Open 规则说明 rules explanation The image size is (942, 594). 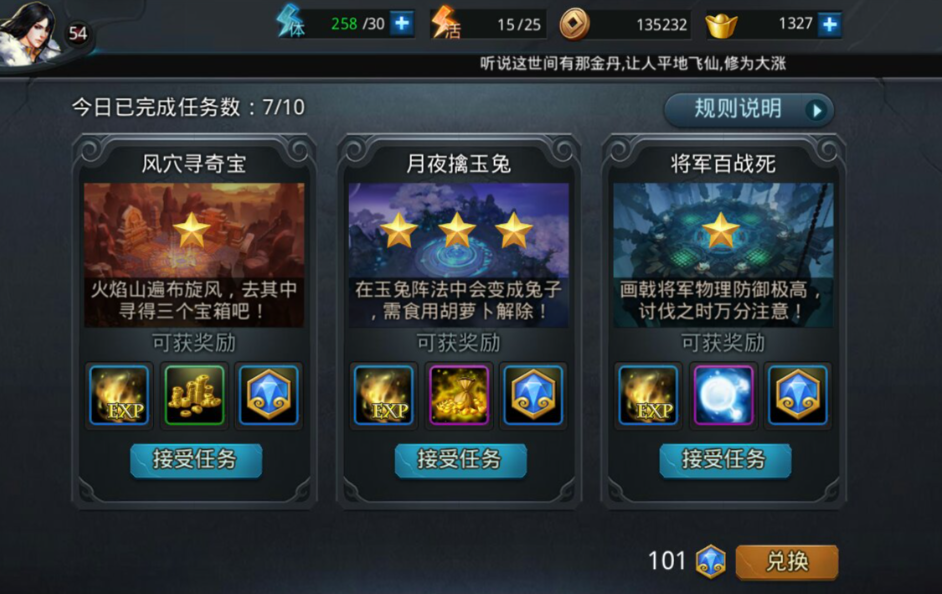click(x=749, y=110)
